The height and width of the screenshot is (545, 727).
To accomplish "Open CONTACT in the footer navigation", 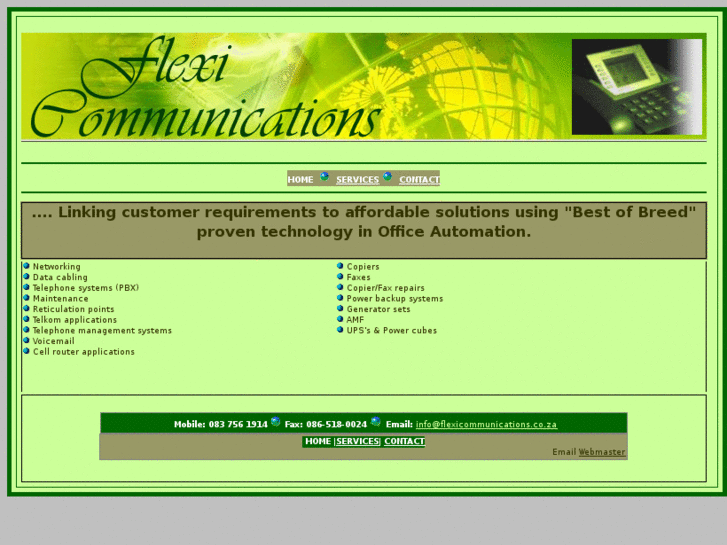I will click(404, 441).
